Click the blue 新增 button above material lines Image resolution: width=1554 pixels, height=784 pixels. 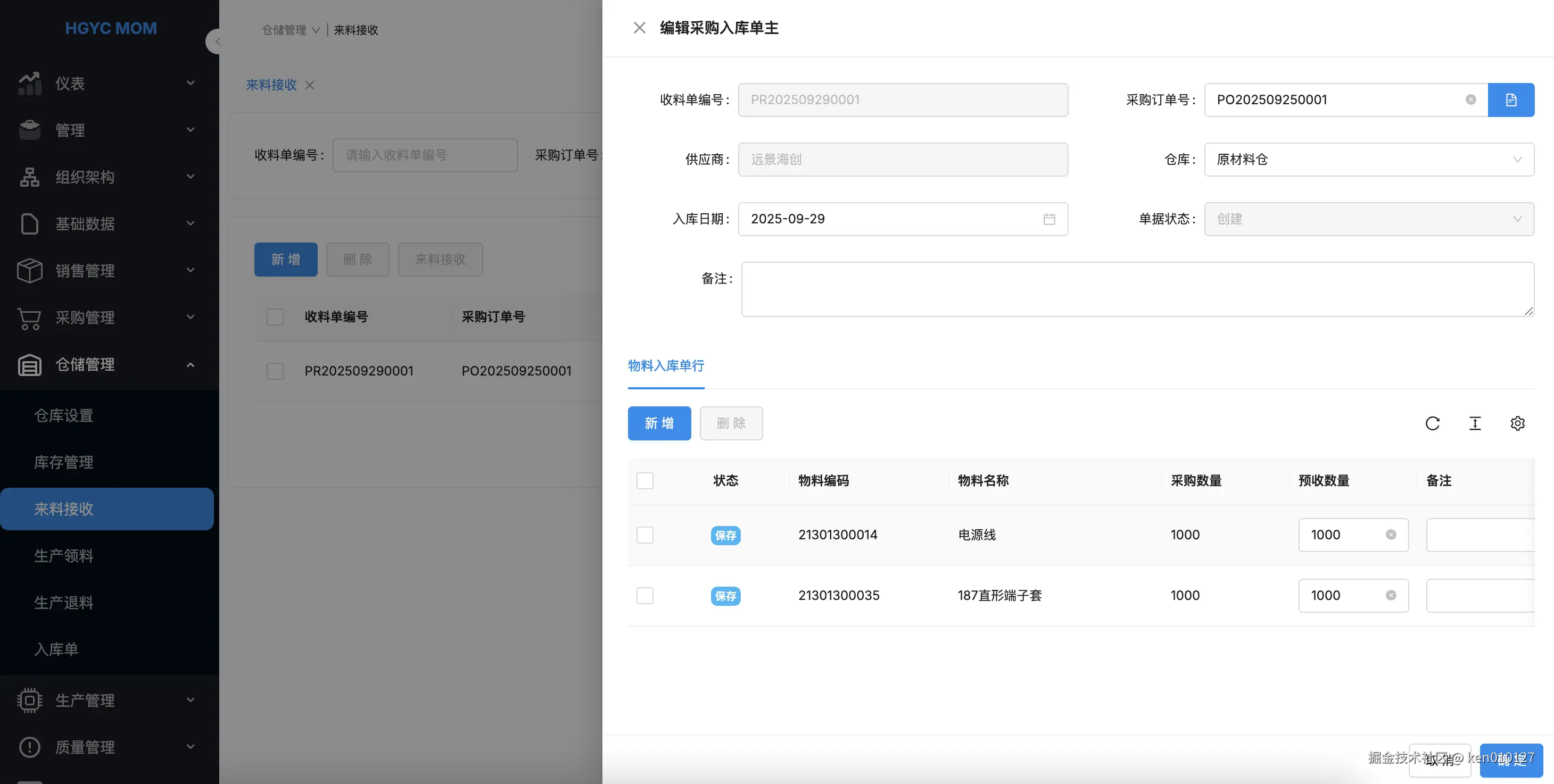[x=659, y=423]
